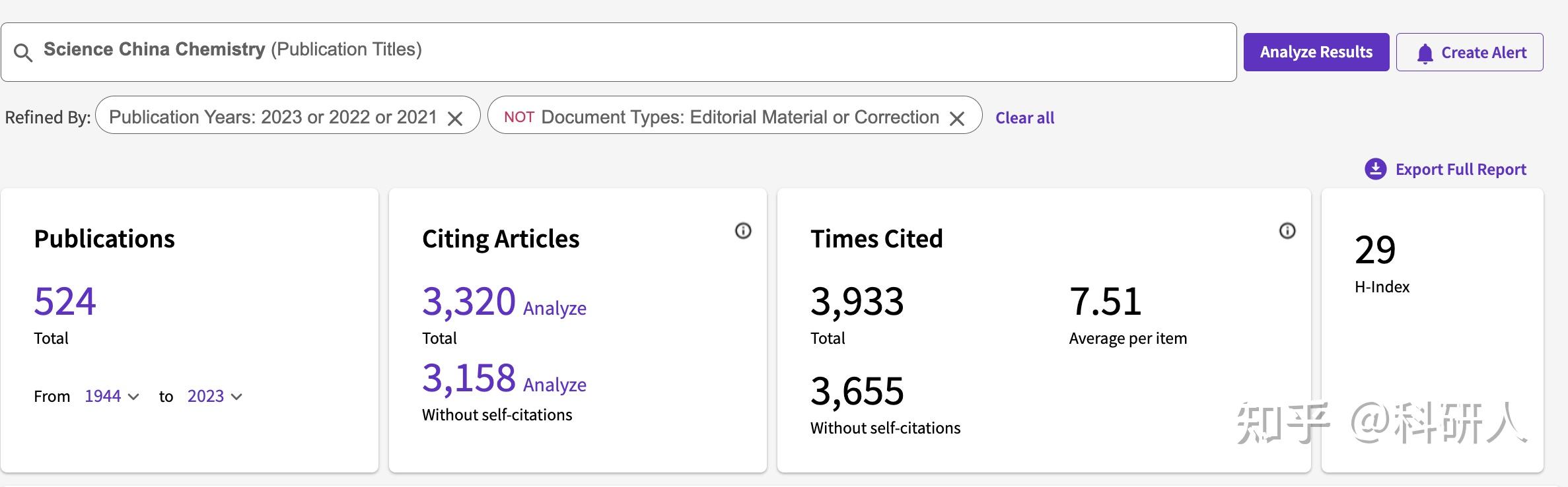Click Analyze beside 3,158 citing articles
Image resolution: width=1568 pixels, height=487 pixels.
point(554,385)
